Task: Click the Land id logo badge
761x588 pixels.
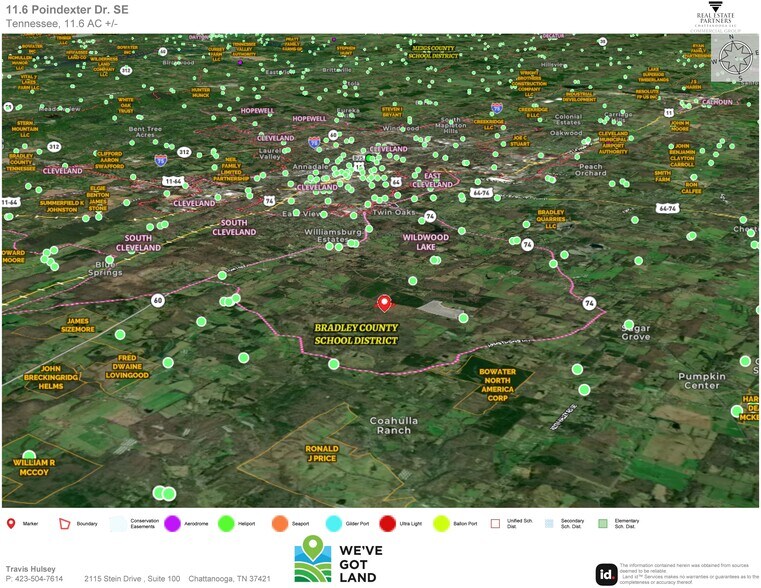Action: [x=607, y=574]
